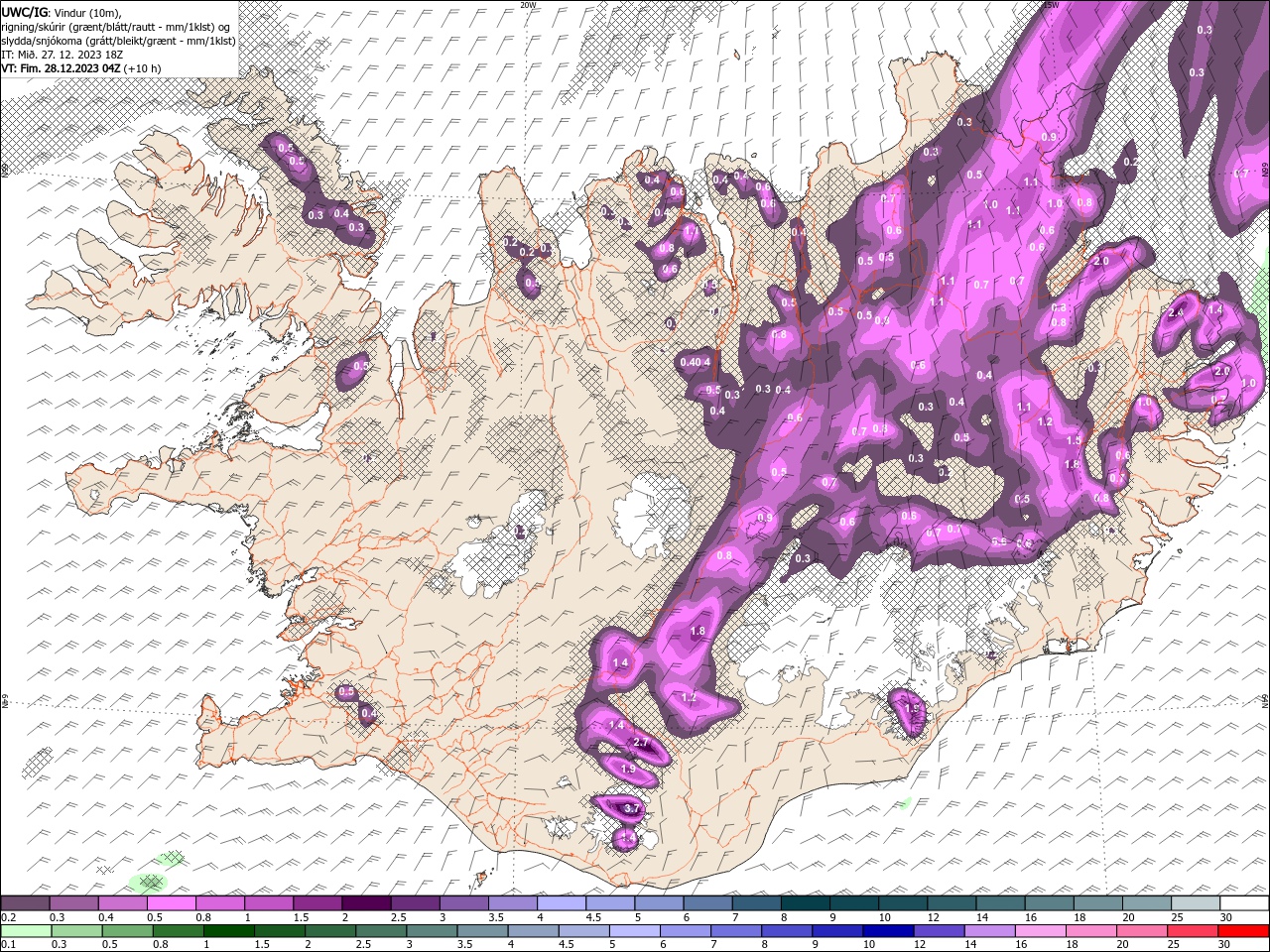This screenshot has height=952, width=1270.
Task: Click the 3.7 snowfall value on the map
Action: pyautogui.click(x=631, y=809)
